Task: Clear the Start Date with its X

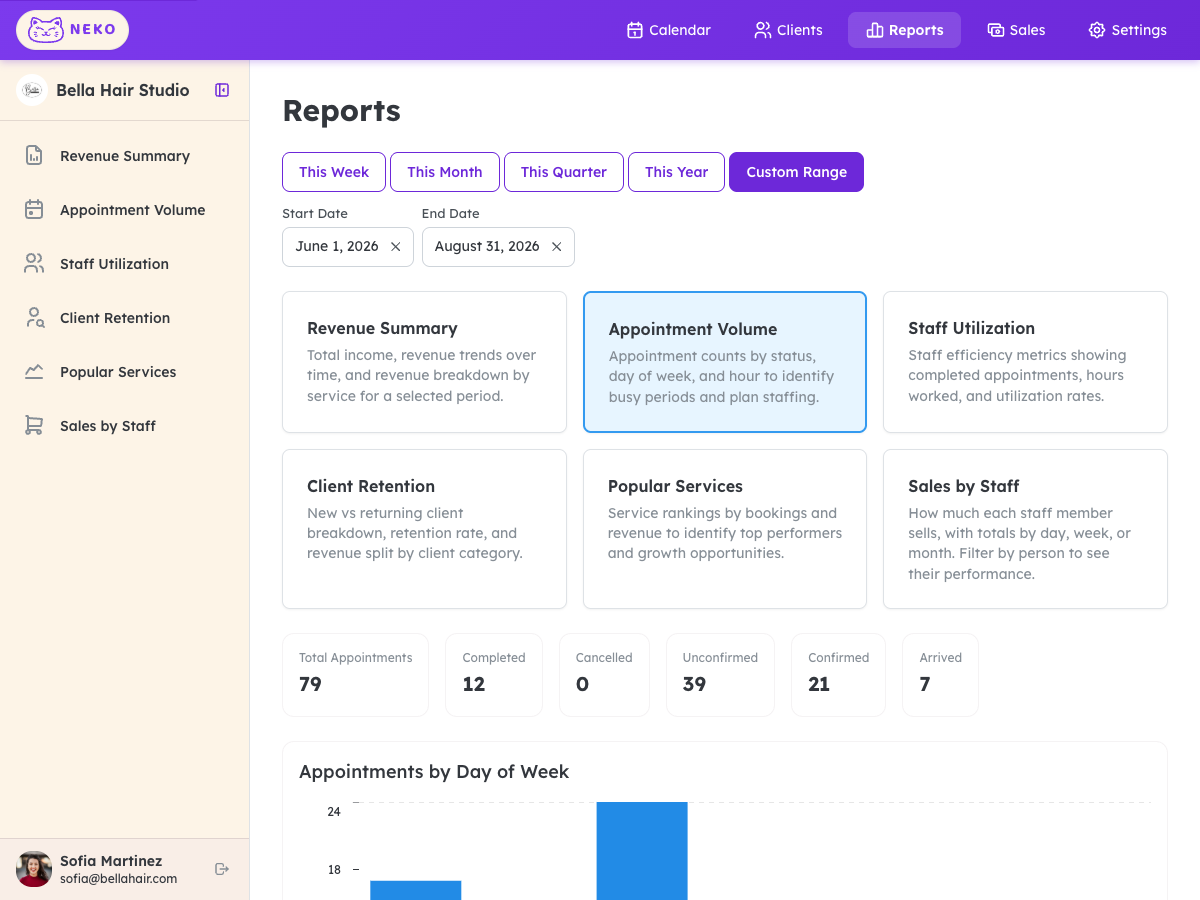Action: [x=395, y=247]
